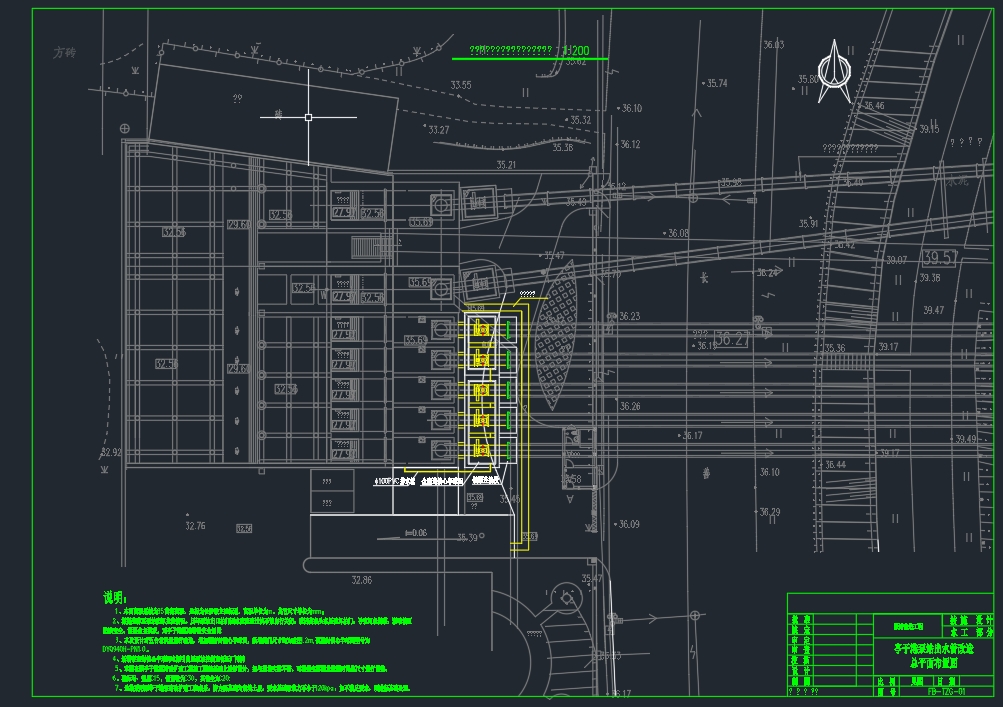Select the '方砖' label
Screen dimensions: 1003x707
point(64,52)
